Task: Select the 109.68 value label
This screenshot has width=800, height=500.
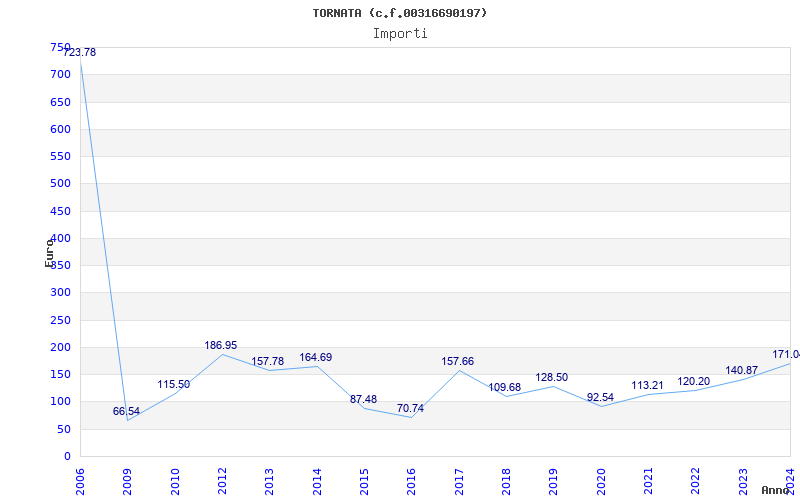Action: pyautogui.click(x=505, y=387)
